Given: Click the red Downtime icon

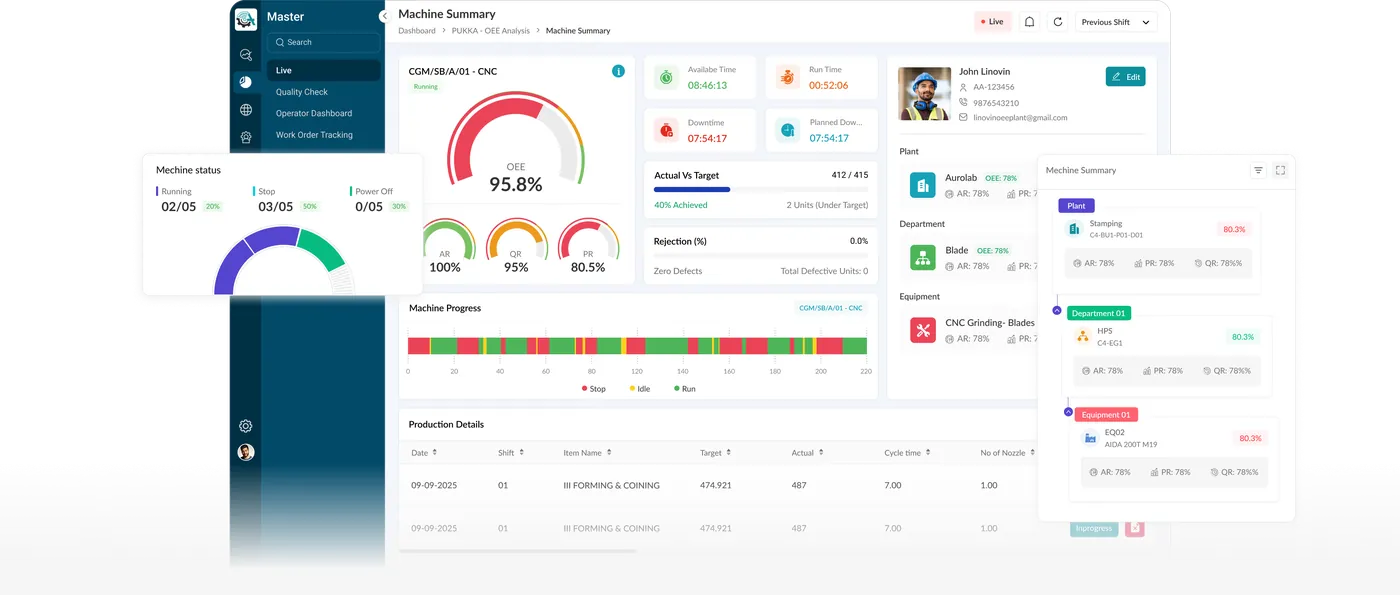Looking at the screenshot, I should (666, 130).
